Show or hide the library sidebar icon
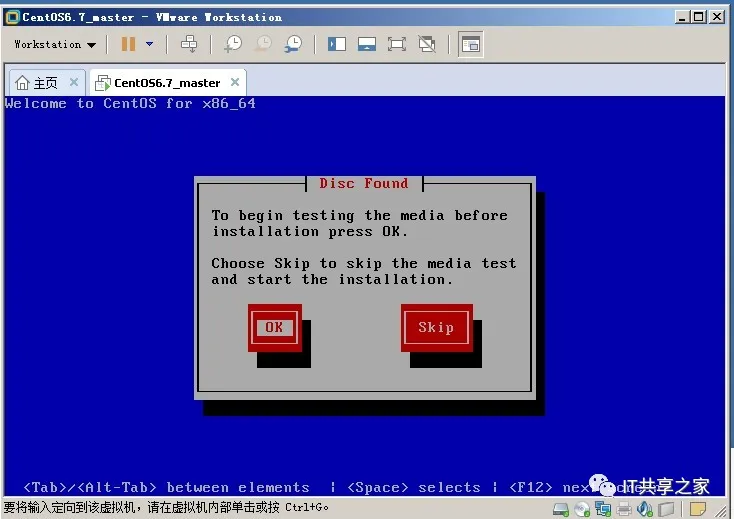Screen dimensions: 734x519 point(337,44)
